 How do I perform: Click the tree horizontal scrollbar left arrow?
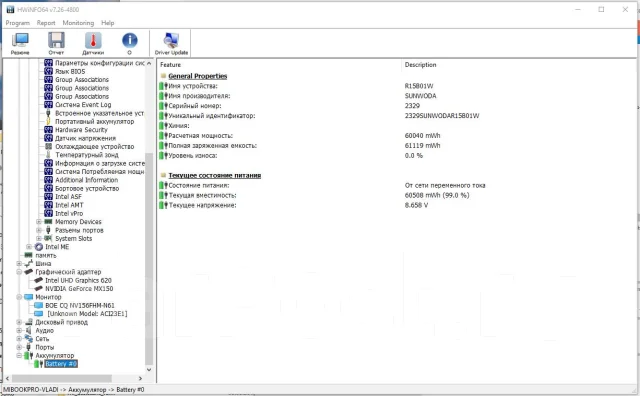click(7, 378)
